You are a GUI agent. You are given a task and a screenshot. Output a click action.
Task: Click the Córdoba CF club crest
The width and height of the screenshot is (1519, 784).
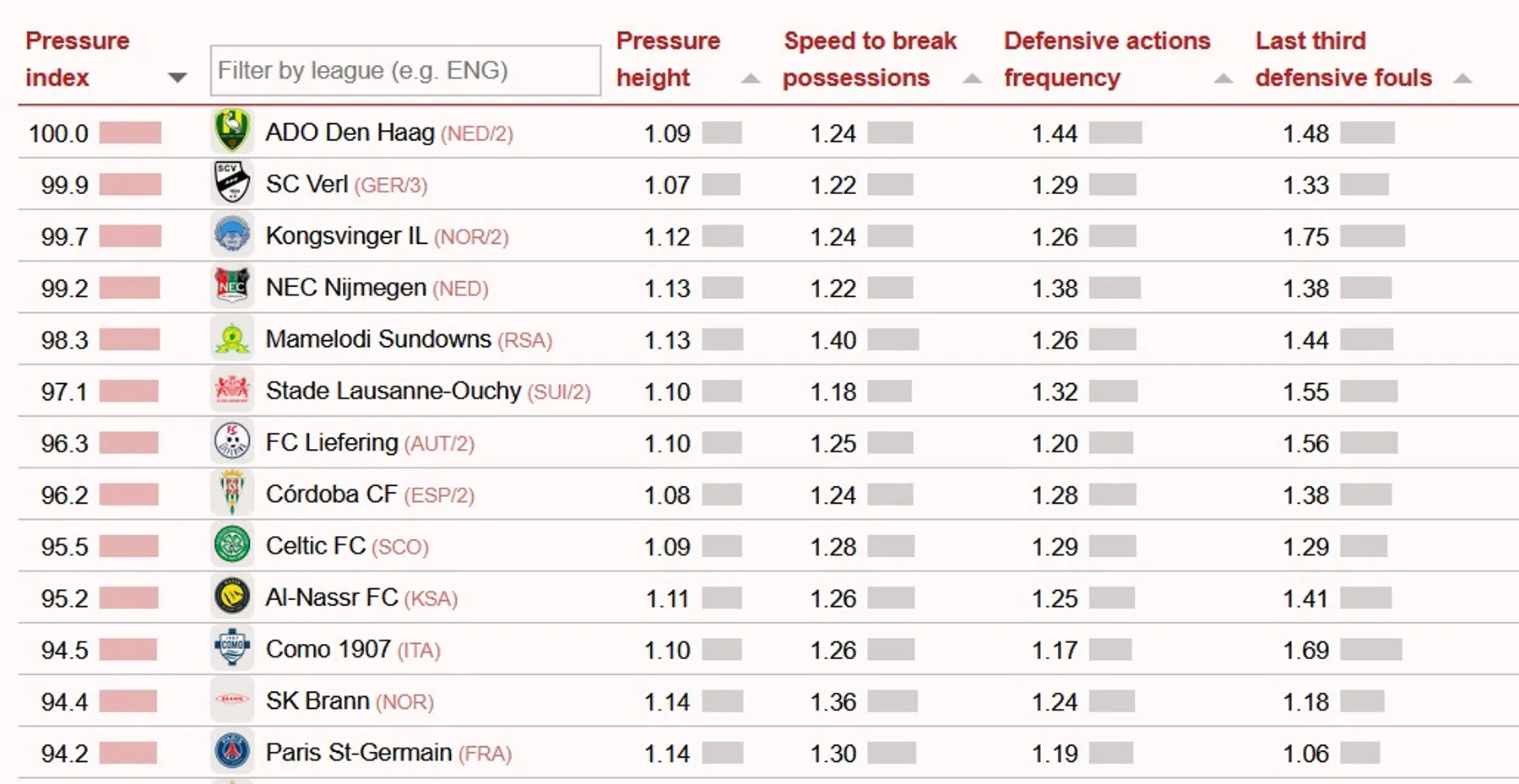coord(232,494)
